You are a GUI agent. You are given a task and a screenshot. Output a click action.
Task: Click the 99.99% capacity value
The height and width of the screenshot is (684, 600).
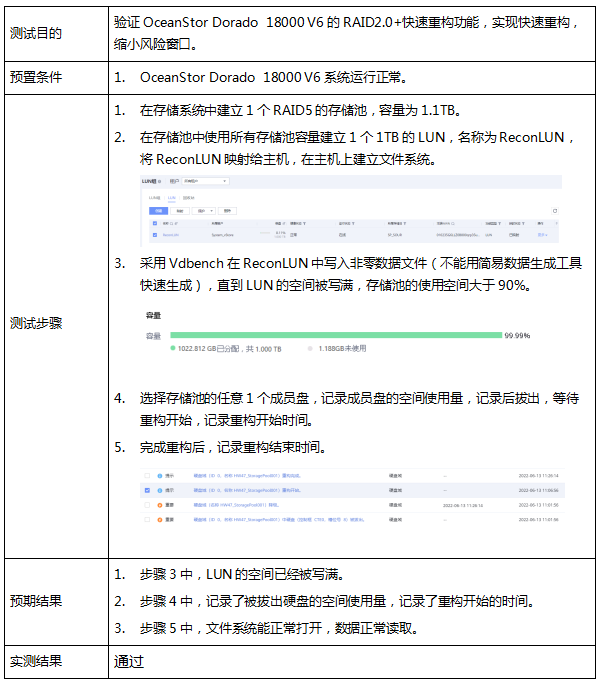[x=517, y=335]
